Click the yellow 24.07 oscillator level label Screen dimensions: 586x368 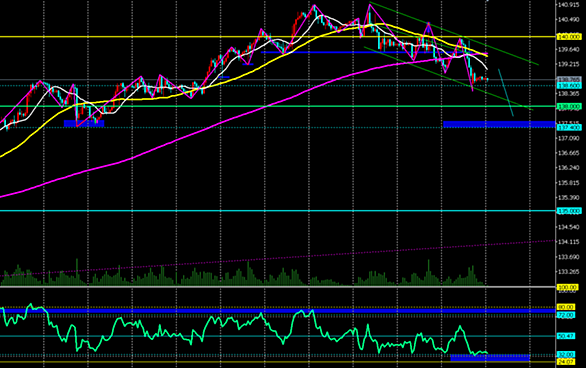pyautogui.click(x=565, y=362)
